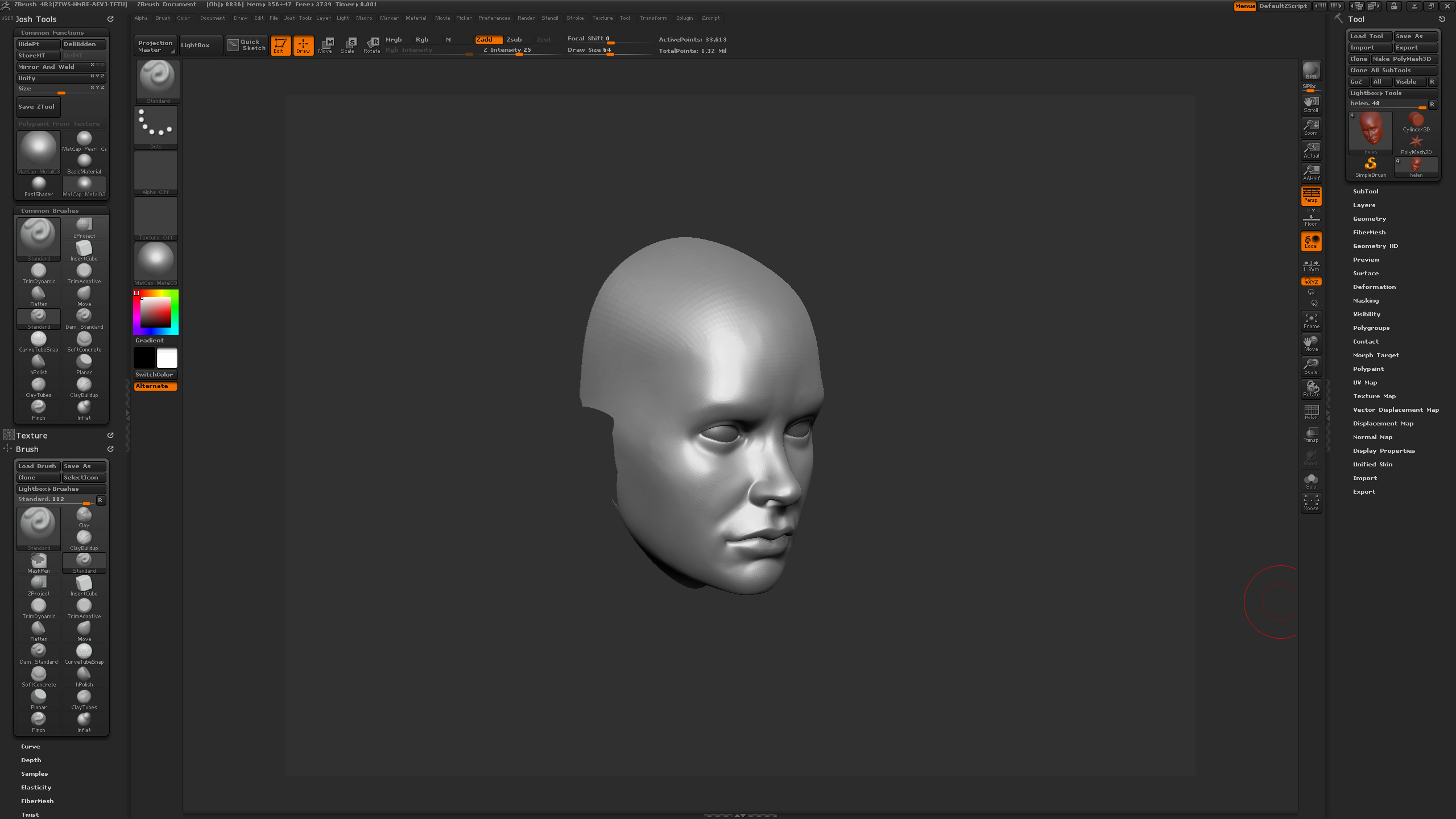The image size is (1456, 819).
Task: Click the right shelf Move navigation icon
Action: pos(1311,344)
